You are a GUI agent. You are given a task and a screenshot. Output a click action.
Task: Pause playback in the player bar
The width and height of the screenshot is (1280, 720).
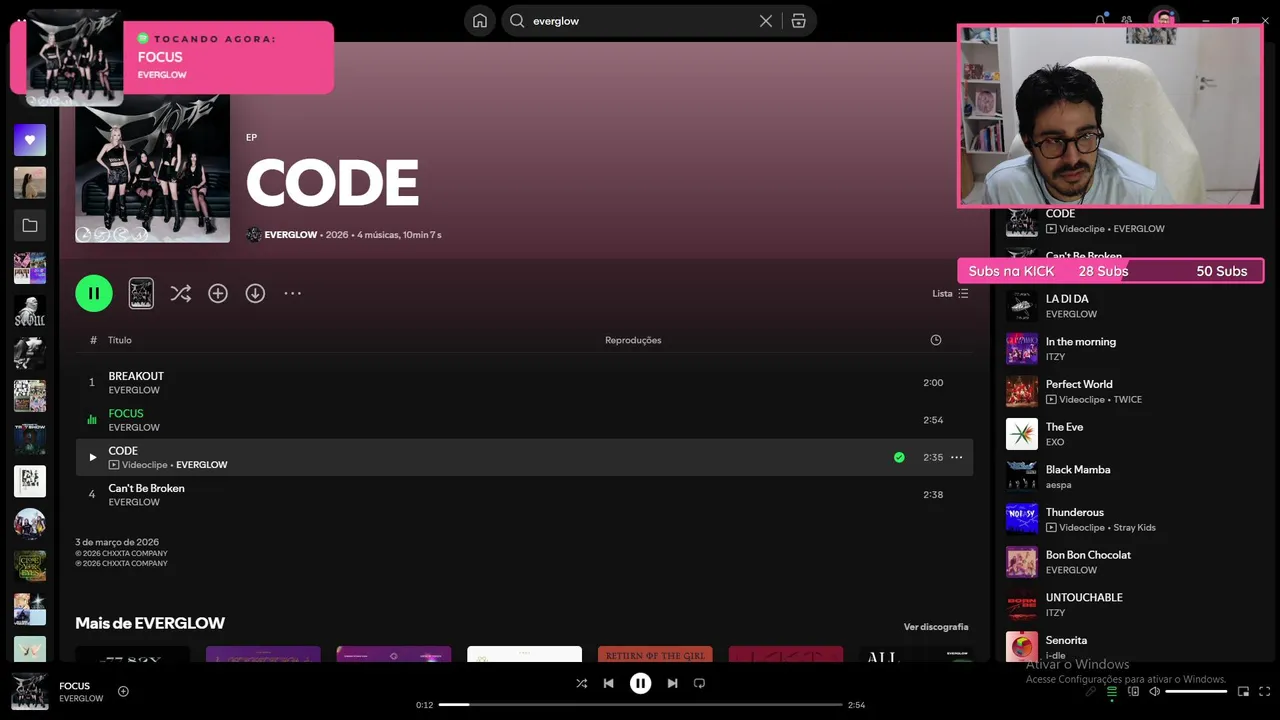click(640, 683)
